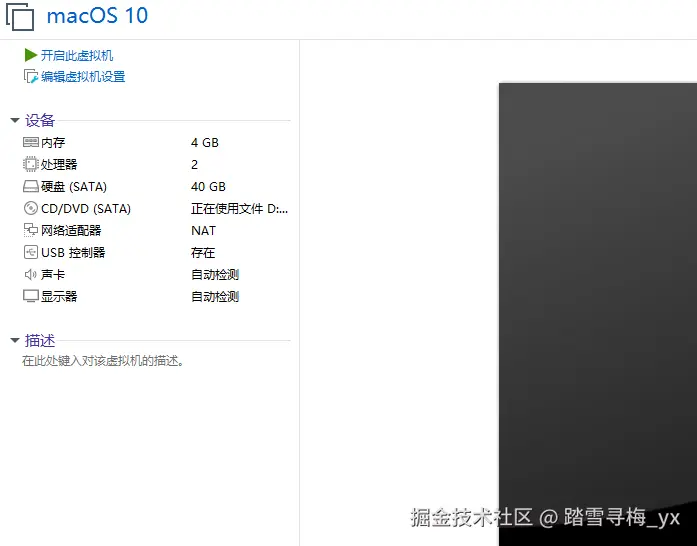
Task: Click the 4 GB memory value
Action: click(x=205, y=143)
